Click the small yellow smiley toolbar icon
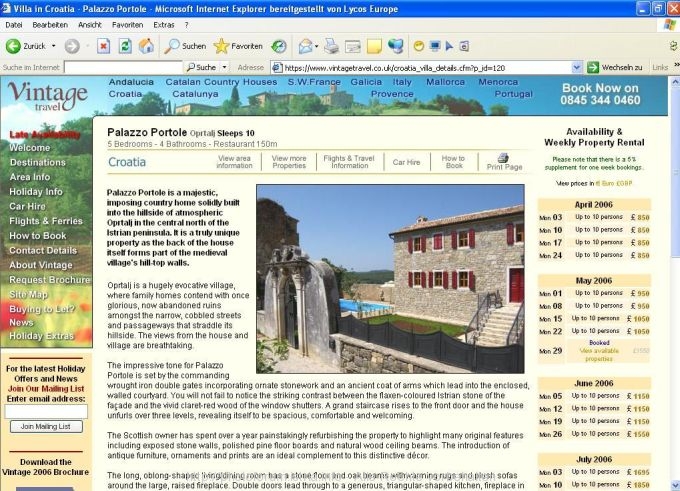 pos(418,46)
